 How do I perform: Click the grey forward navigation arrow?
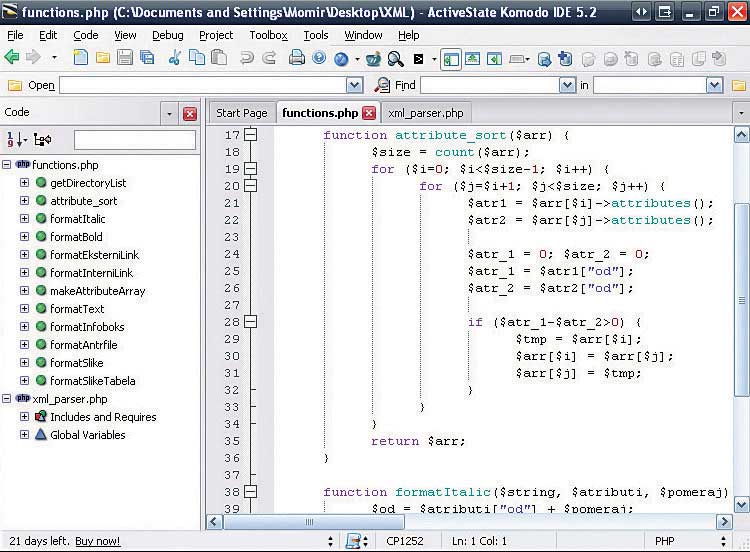tap(33, 58)
